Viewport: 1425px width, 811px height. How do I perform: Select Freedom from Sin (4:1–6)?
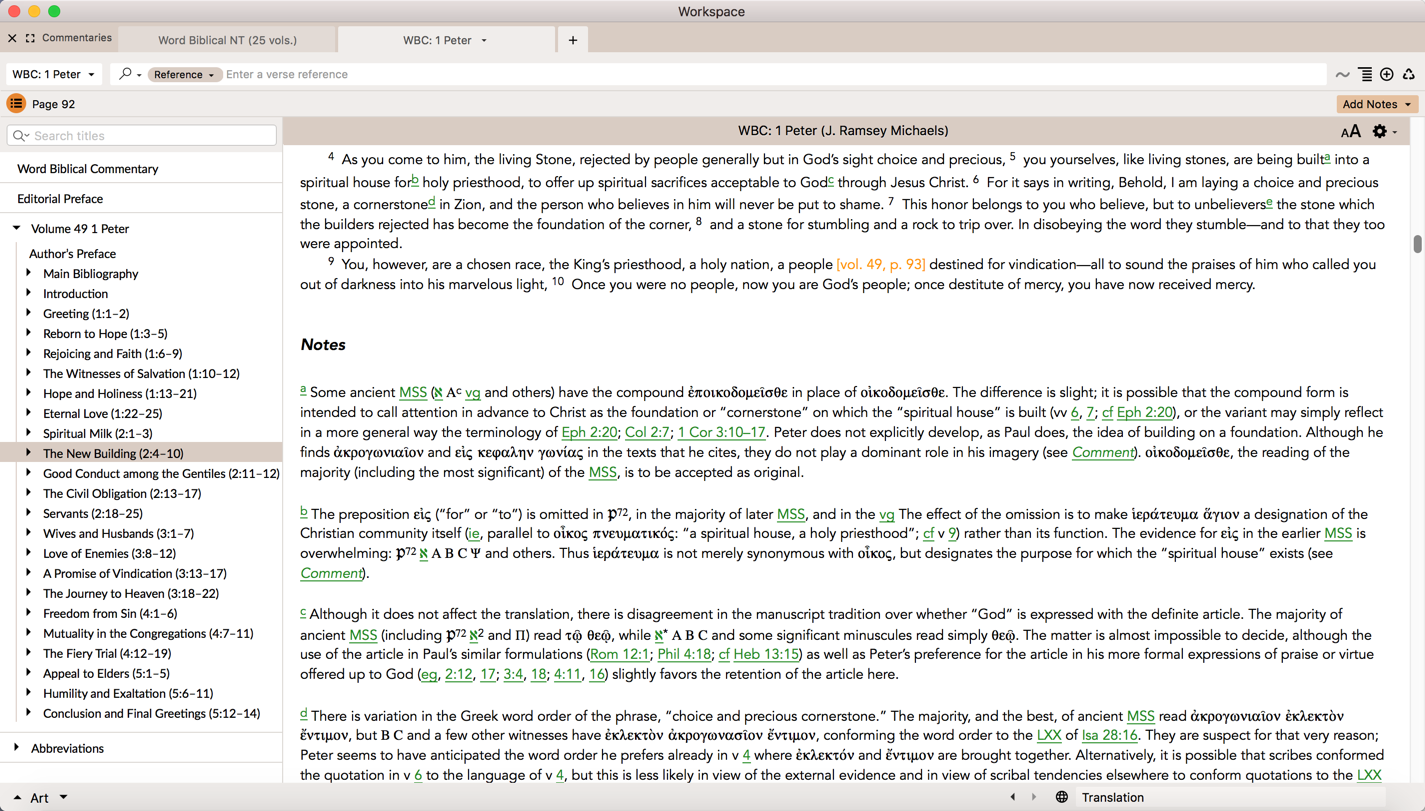[110, 614]
